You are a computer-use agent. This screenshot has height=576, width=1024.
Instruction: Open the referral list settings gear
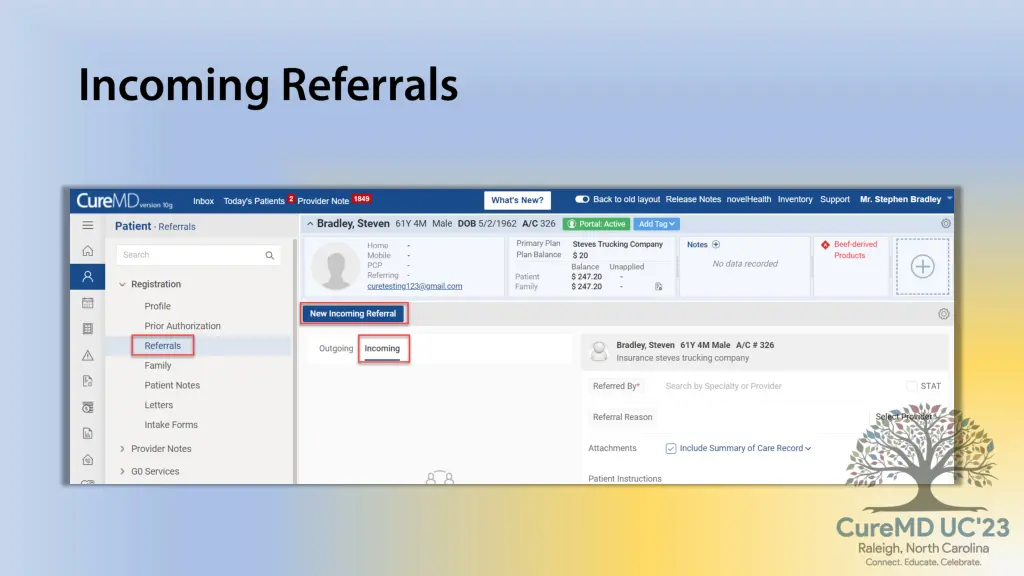pos(944,314)
